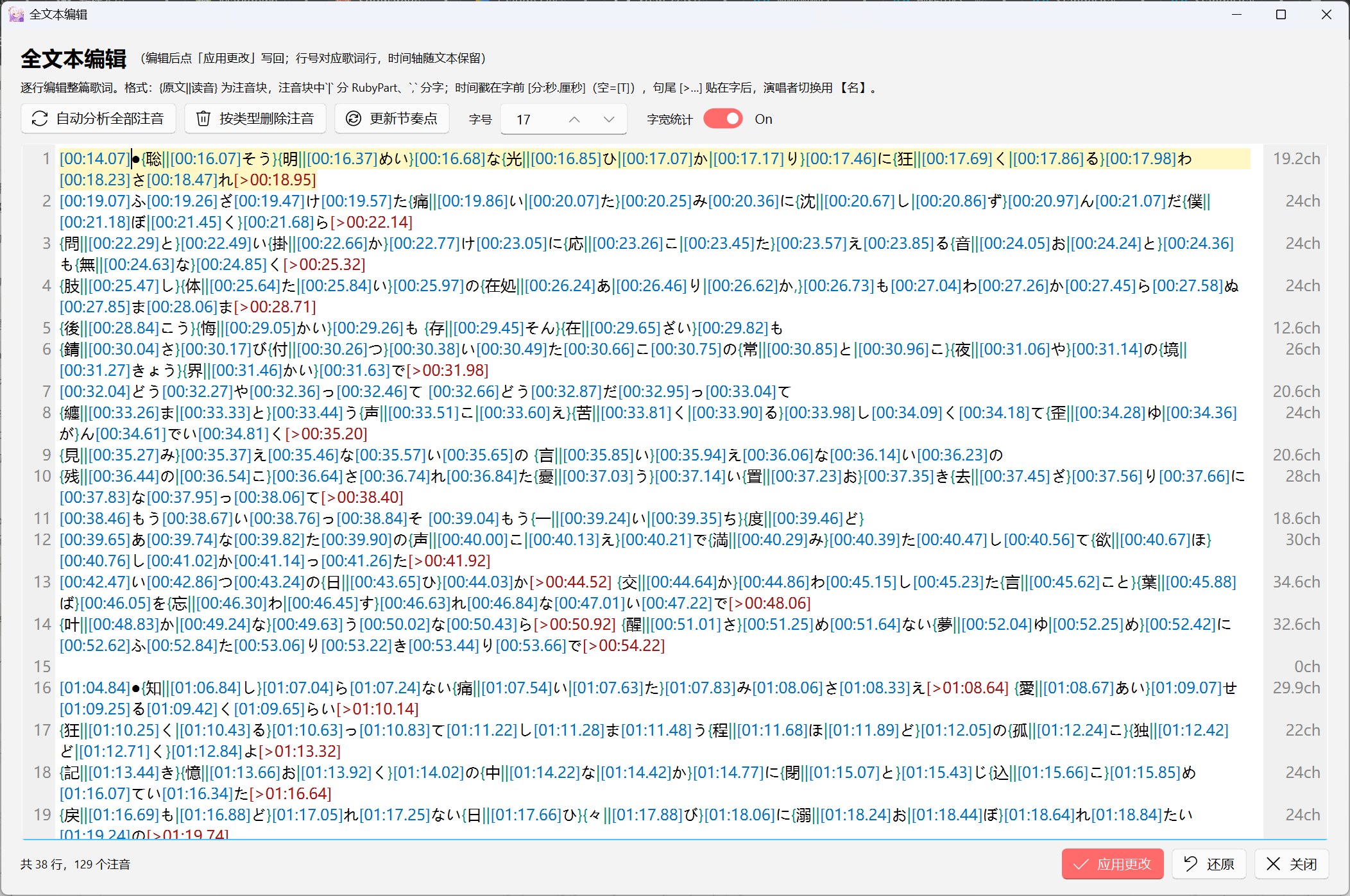Click the 29.9ch width count for line 16
This screenshot has height=896, width=1350.
[1296, 688]
